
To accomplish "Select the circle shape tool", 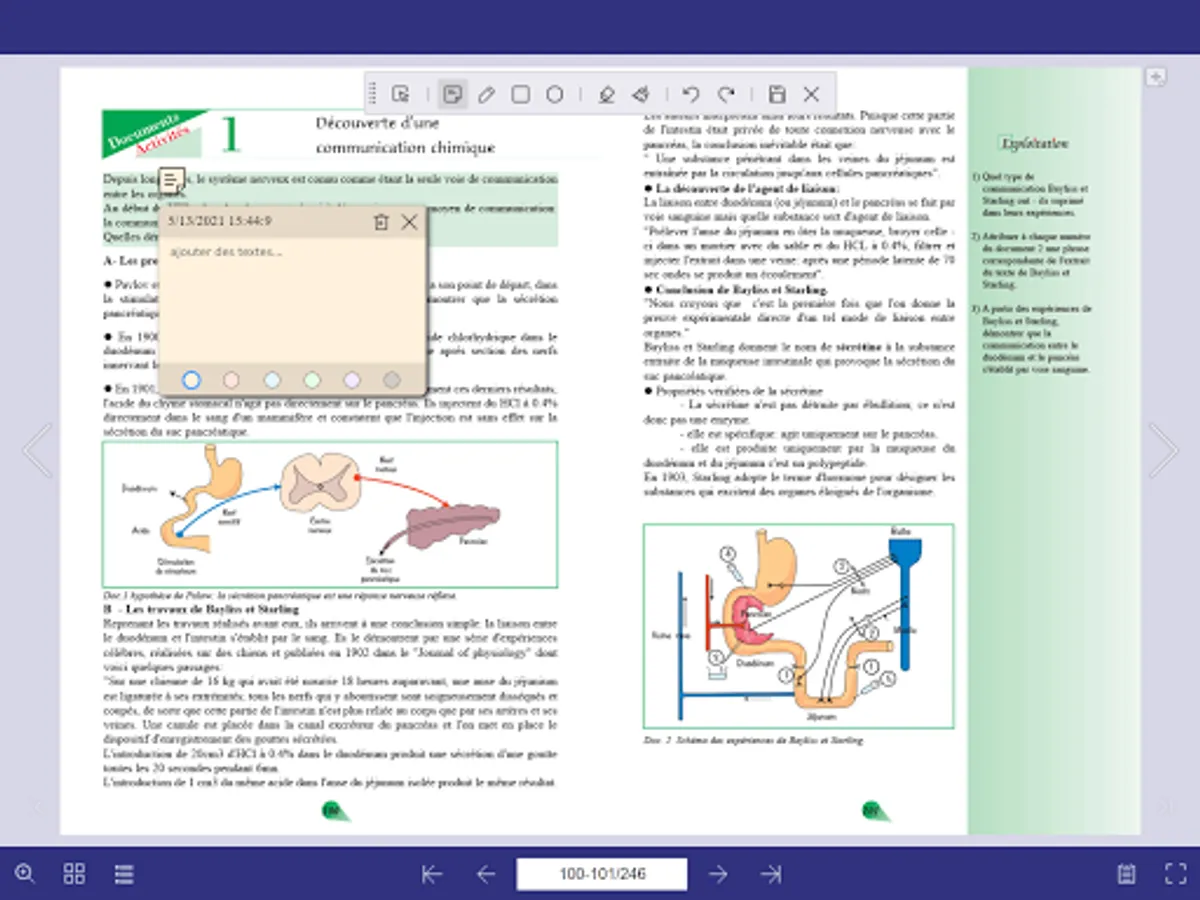I will 554,95.
